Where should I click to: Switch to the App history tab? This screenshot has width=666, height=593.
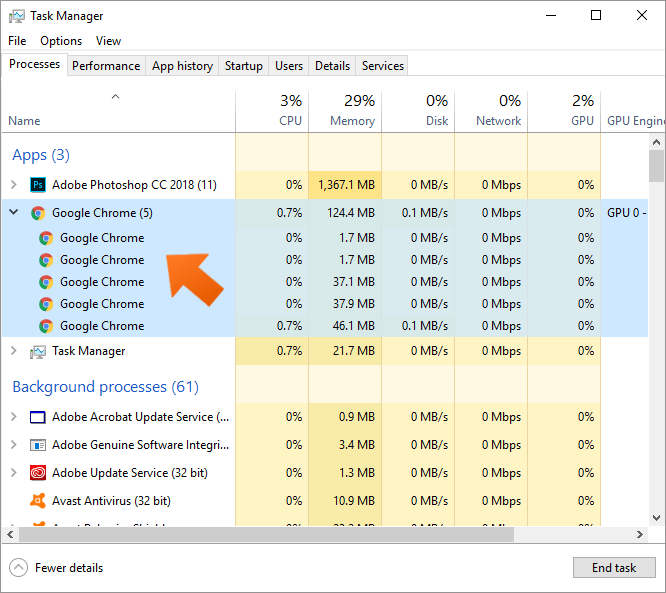(x=182, y=66)
